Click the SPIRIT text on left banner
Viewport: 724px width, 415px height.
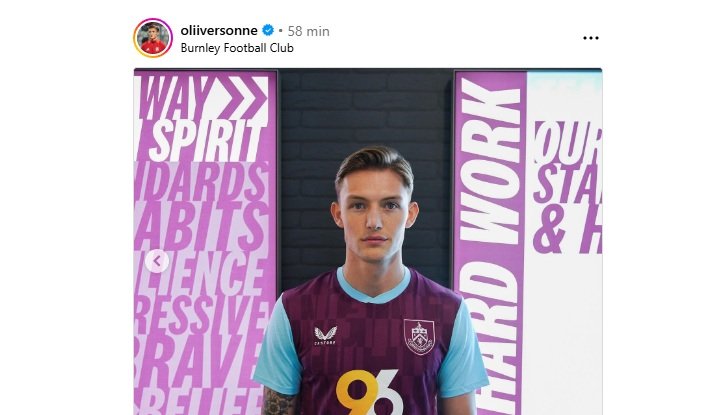(x=210, y=140)
